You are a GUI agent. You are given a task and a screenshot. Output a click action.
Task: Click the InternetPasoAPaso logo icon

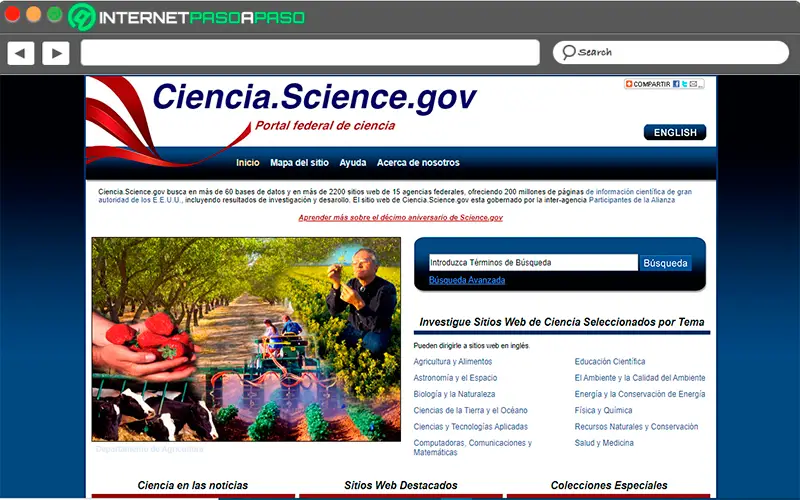click(82, 17)
